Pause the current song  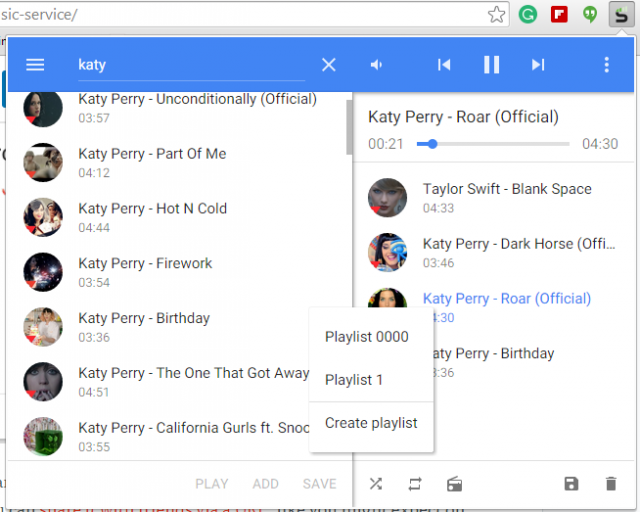491,65
